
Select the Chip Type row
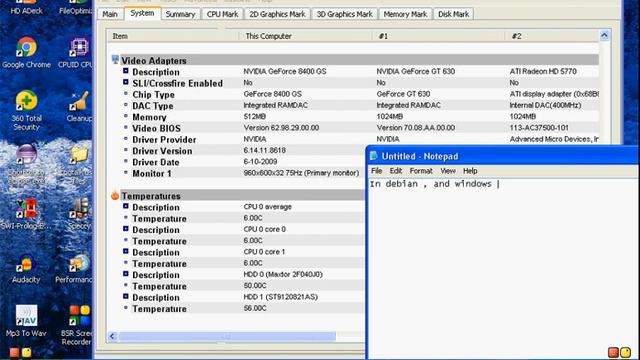tap(354, 94)
